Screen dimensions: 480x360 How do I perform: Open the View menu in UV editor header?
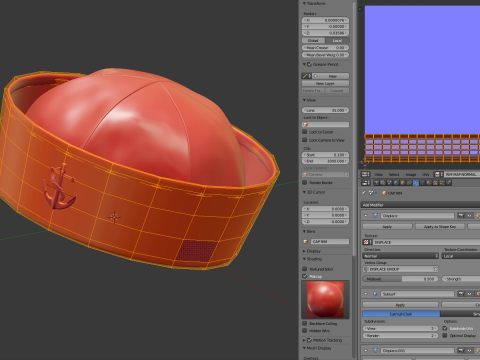tap(378, 174)
